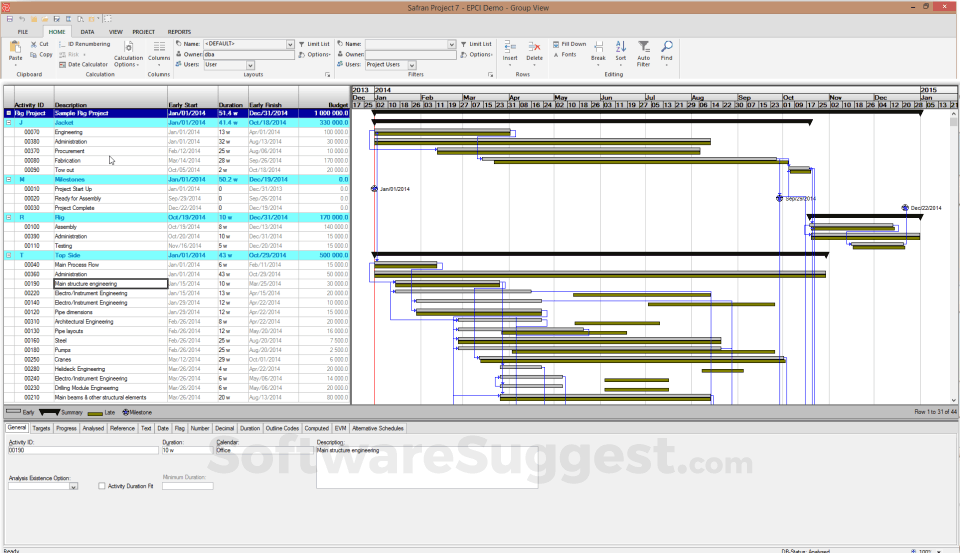The width and height of the screenshot is (960, 553).
Task: Open the Alternative Schedules tab
Action: [378, 428]
